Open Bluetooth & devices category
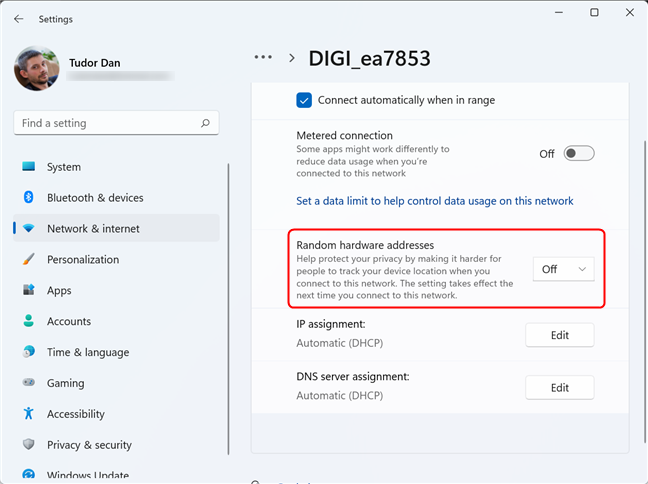648x484 pixels. pyautogui.click(x=117, y=198)
